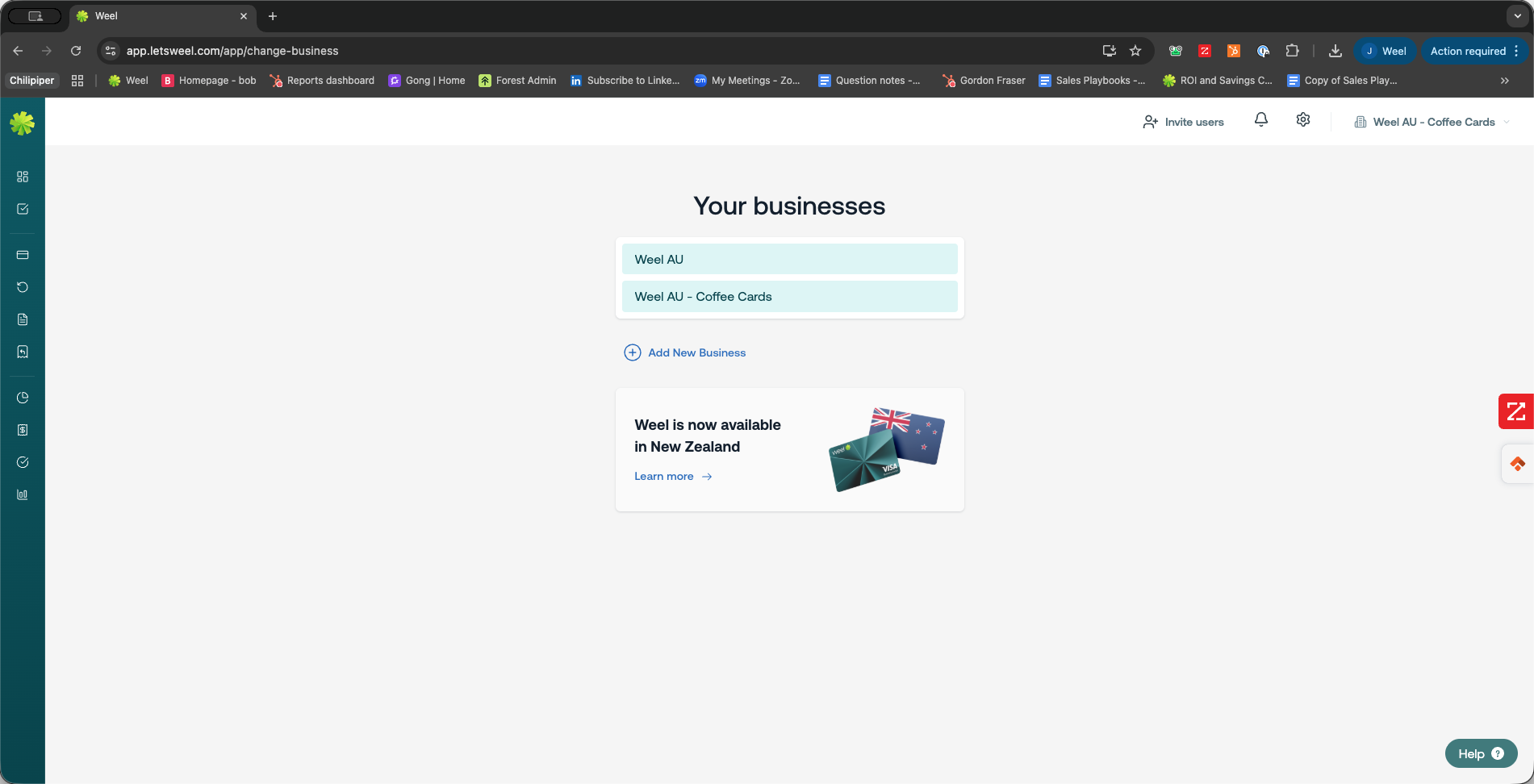Screen dimensions: 1534x784
Task: Select the Weel browser tab
Action: pyautogui.click(x=162, y=16)
